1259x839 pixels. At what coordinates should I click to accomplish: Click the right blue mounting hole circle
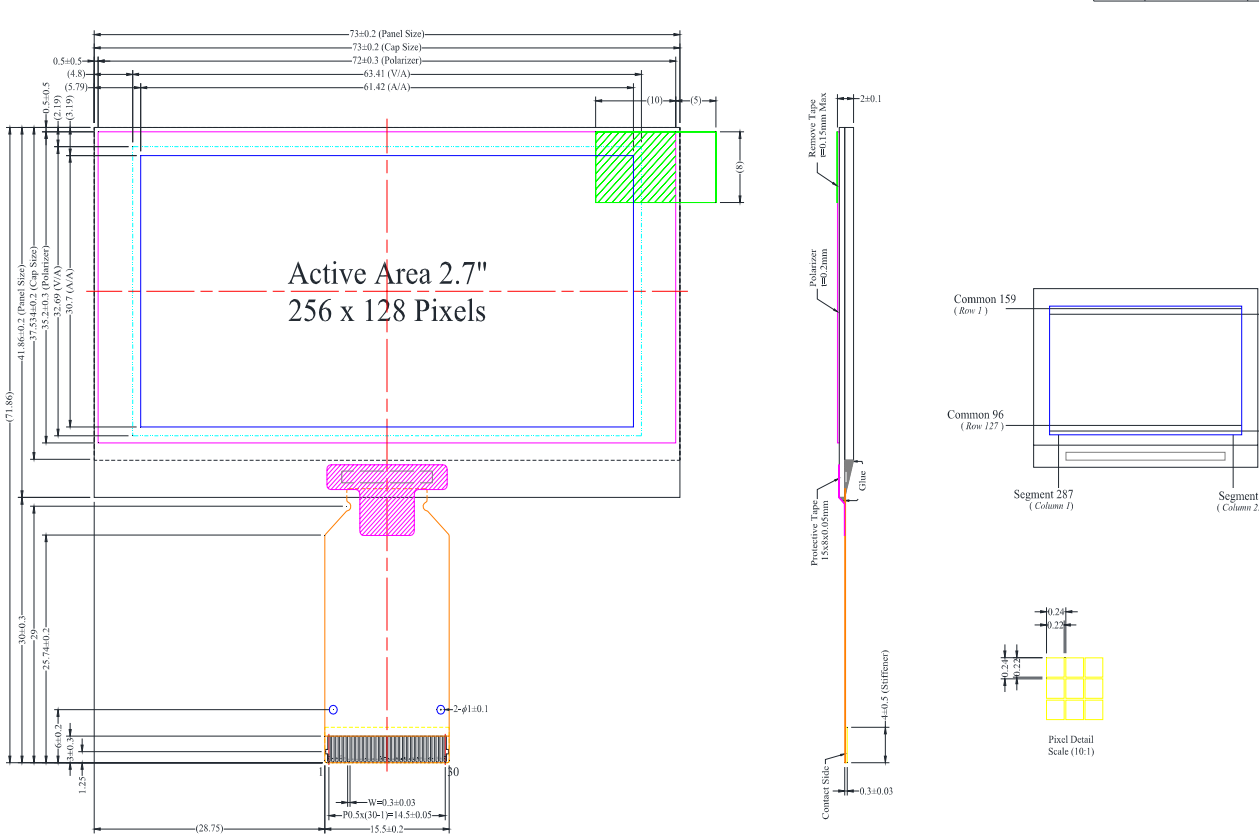click(440, 709)
